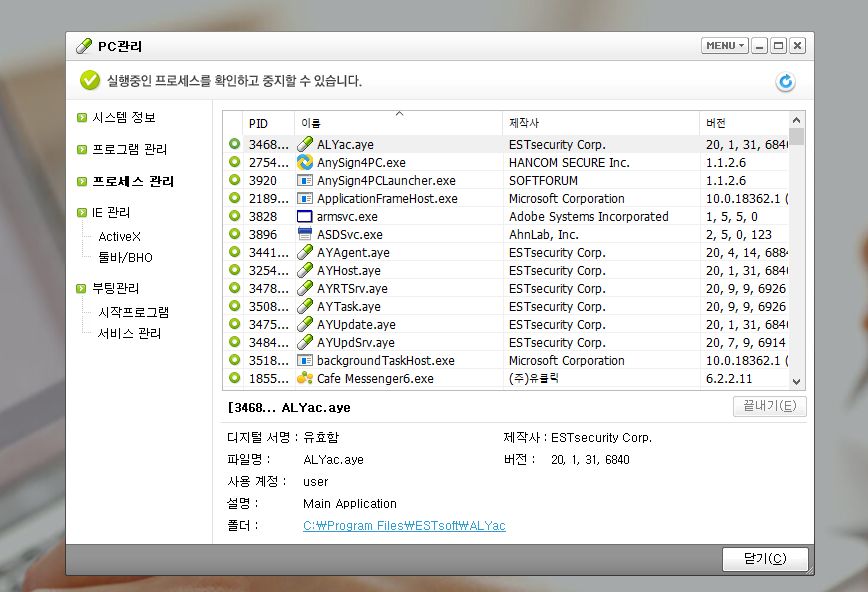Maximize the PC관리 window
This screenshot has height=592, width=868.
[x=778, y=45]
